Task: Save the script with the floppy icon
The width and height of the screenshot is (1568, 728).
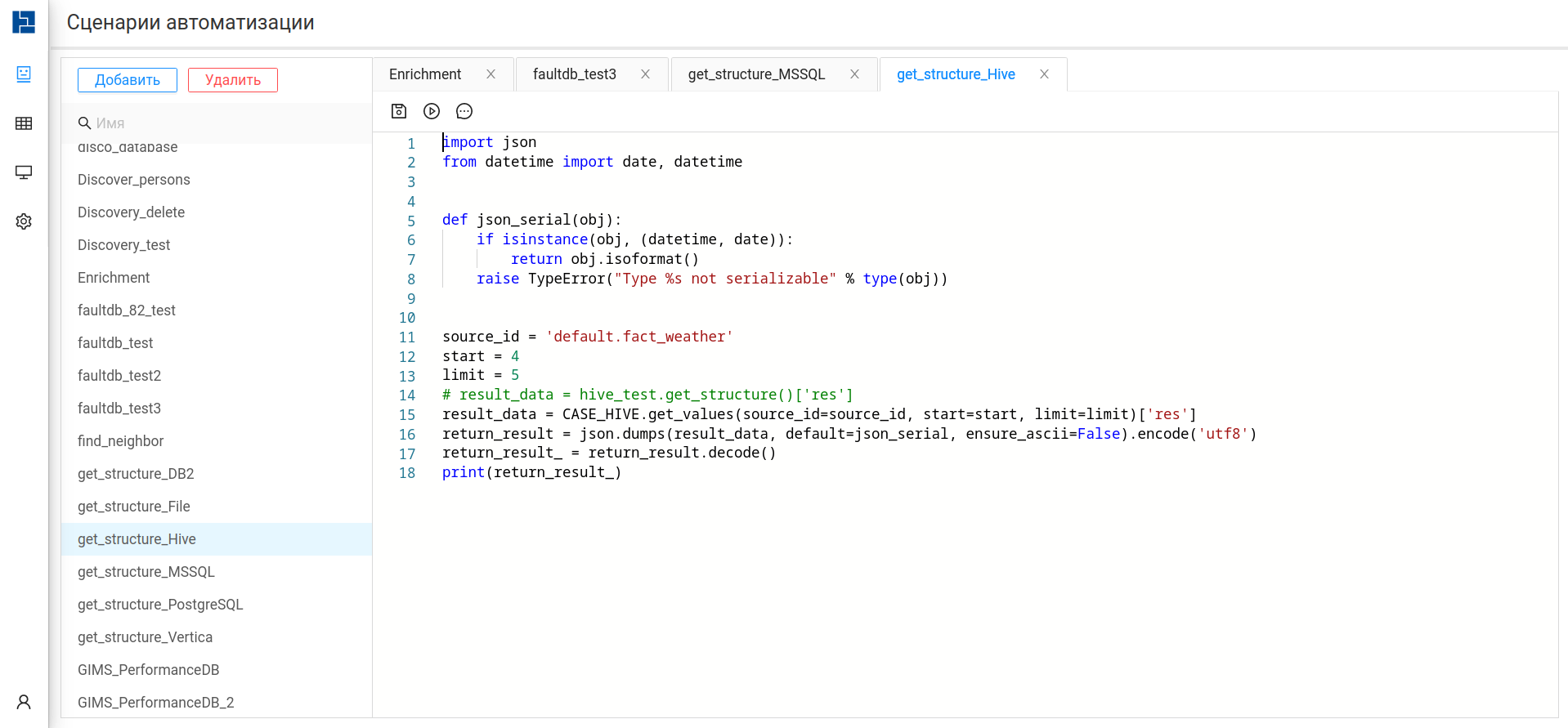Action: coord(399,111)
